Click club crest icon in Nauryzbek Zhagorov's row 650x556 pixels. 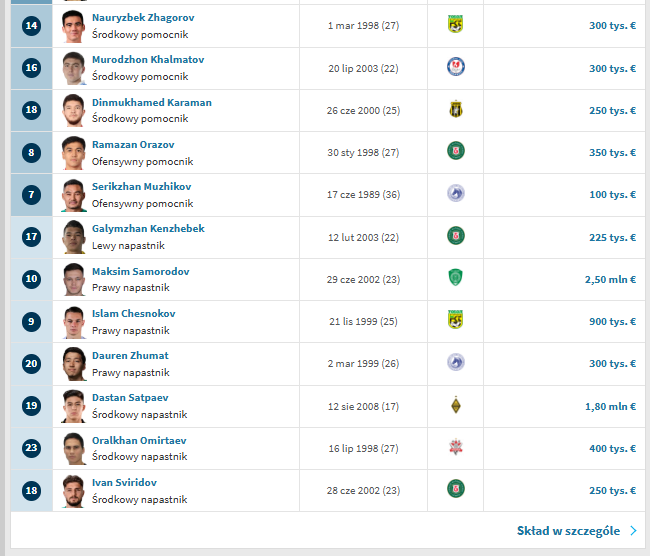455,25
